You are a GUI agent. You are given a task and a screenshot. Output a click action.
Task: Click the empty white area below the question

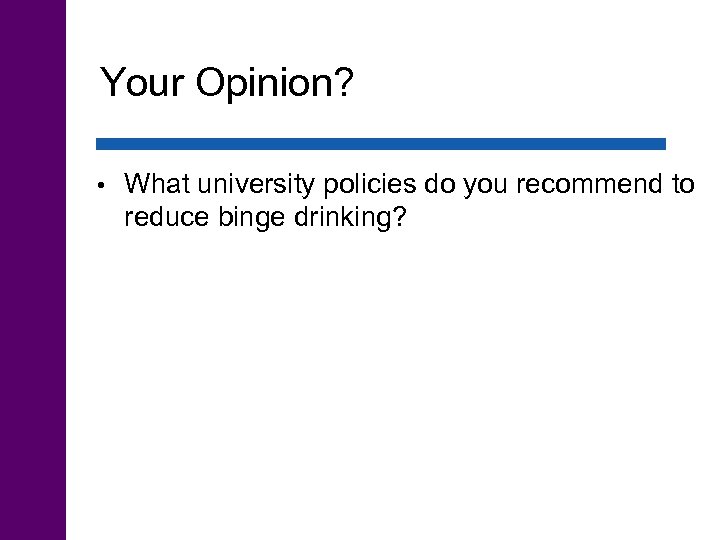click(x=390, y=380)
